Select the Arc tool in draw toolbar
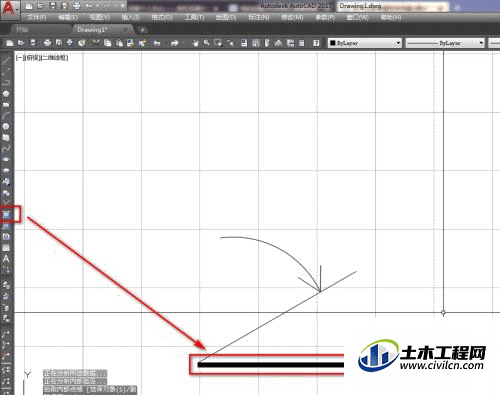The height and width of the screenshot is (395, 500). coord(6,116)
